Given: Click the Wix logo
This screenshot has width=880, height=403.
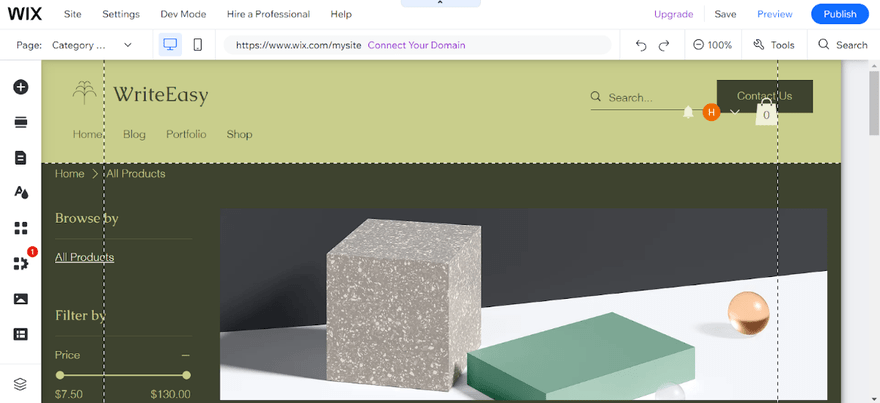Looking at the screenshot, I should point(25,14).
